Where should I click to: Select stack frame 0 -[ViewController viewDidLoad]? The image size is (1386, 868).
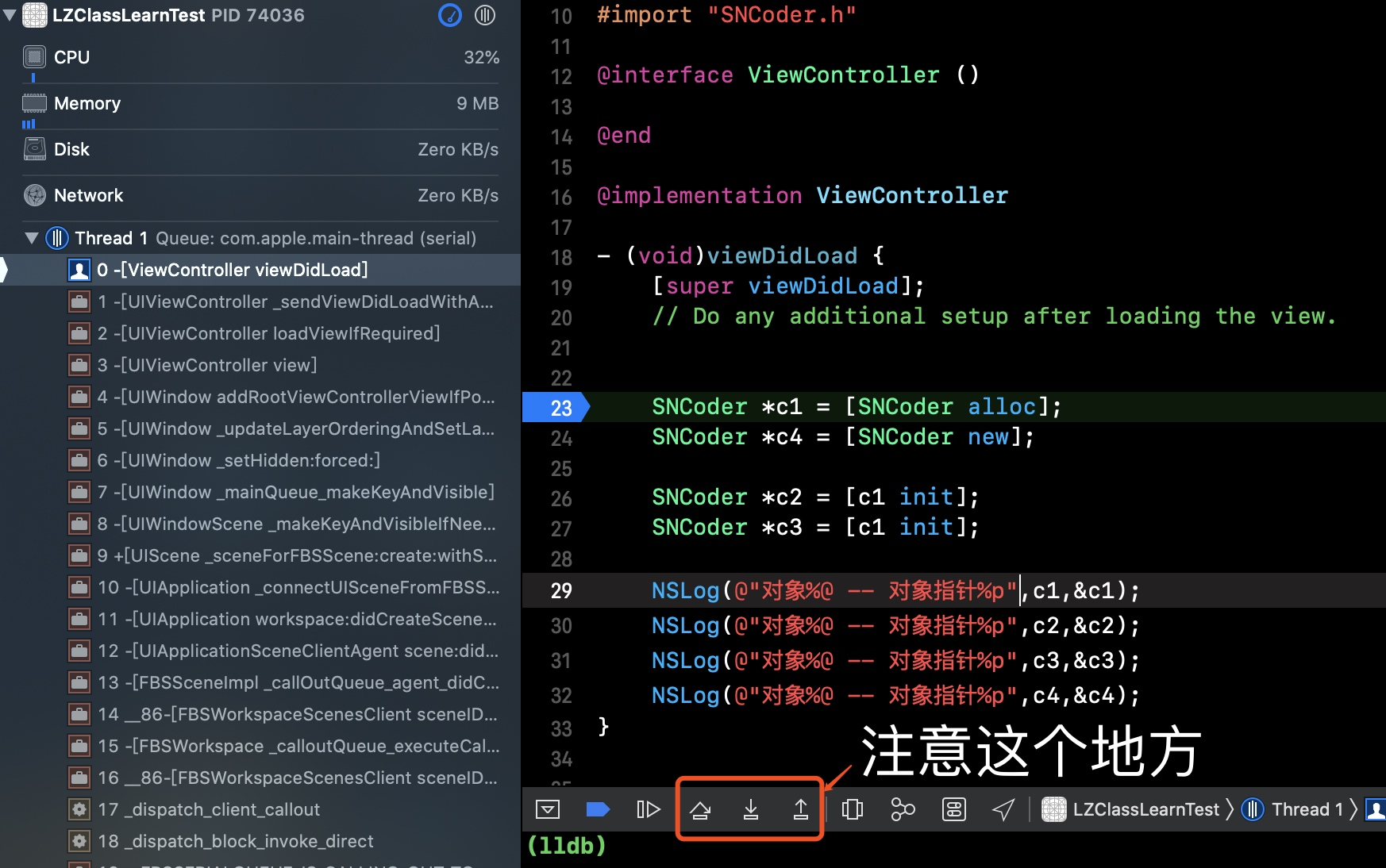tap(260, 270)
